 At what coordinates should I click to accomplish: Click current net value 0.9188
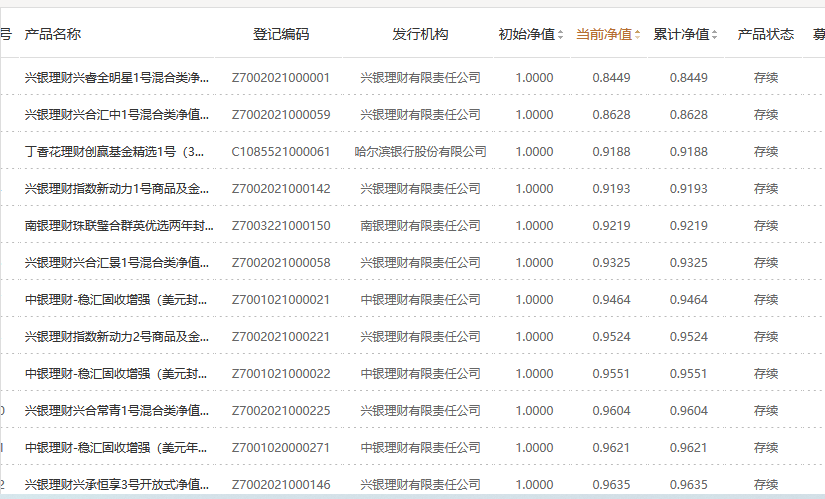click(611, 152)
